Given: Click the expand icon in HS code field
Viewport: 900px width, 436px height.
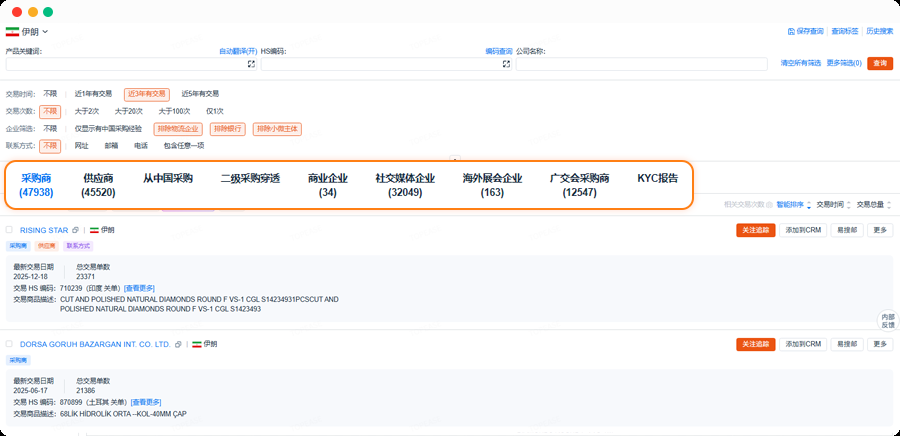Looking at the screenshot, I should pyautogui.click(x=507, y=64).
